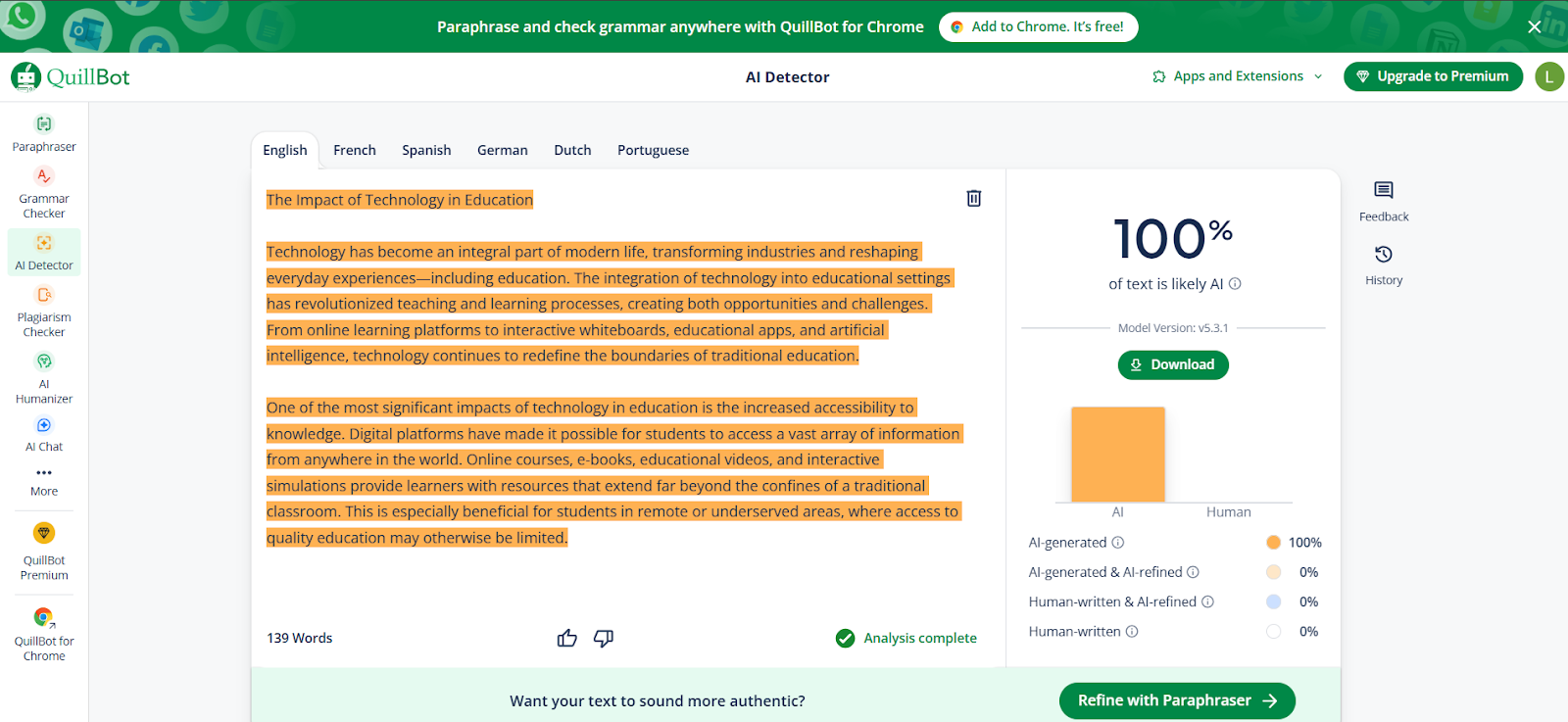Switch to the French tab
1568x722 pixels.
[x=355, y=150]
